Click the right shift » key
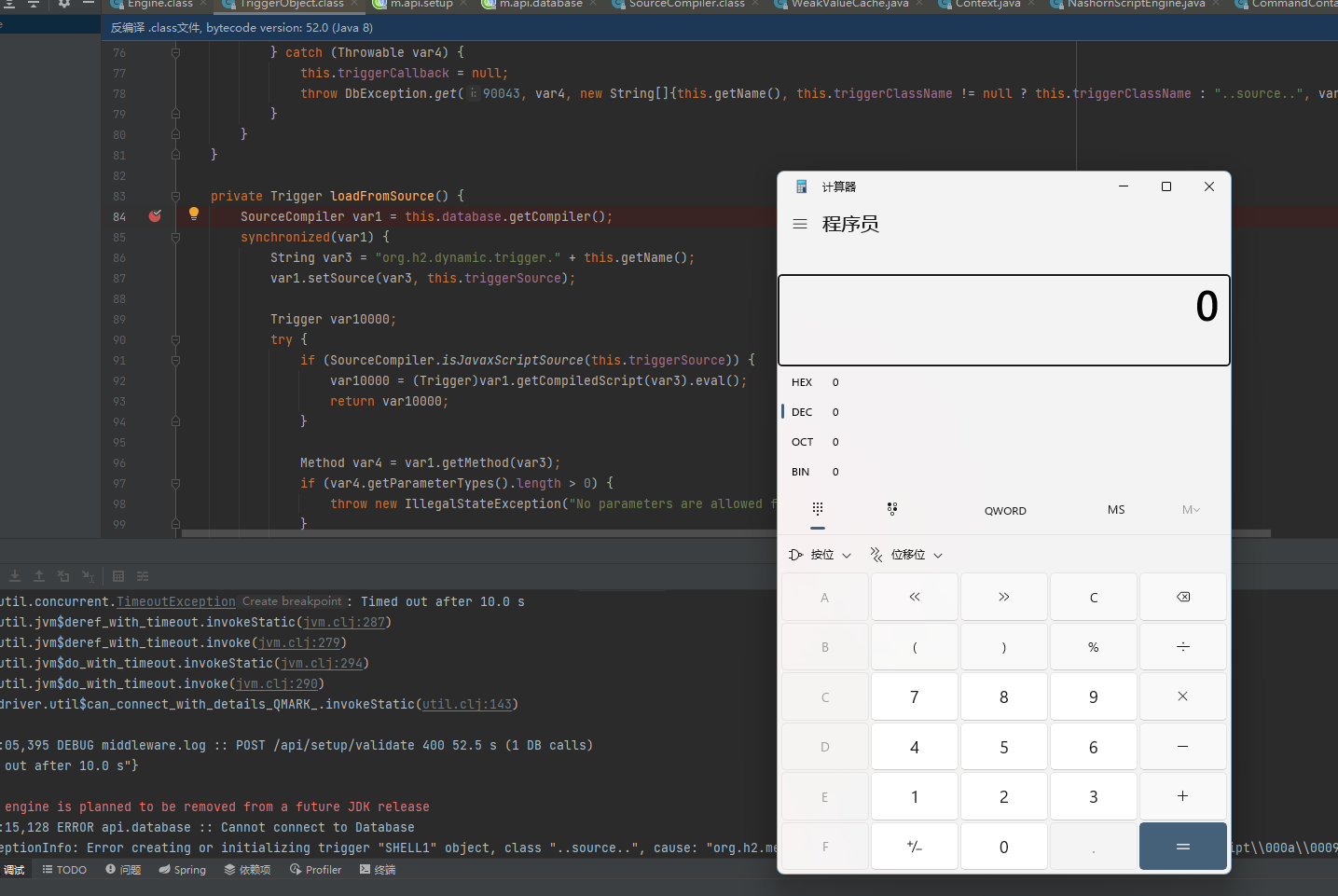This screenshot has width=1338, height=896. pyautogui.click(x=1004, y=597)
